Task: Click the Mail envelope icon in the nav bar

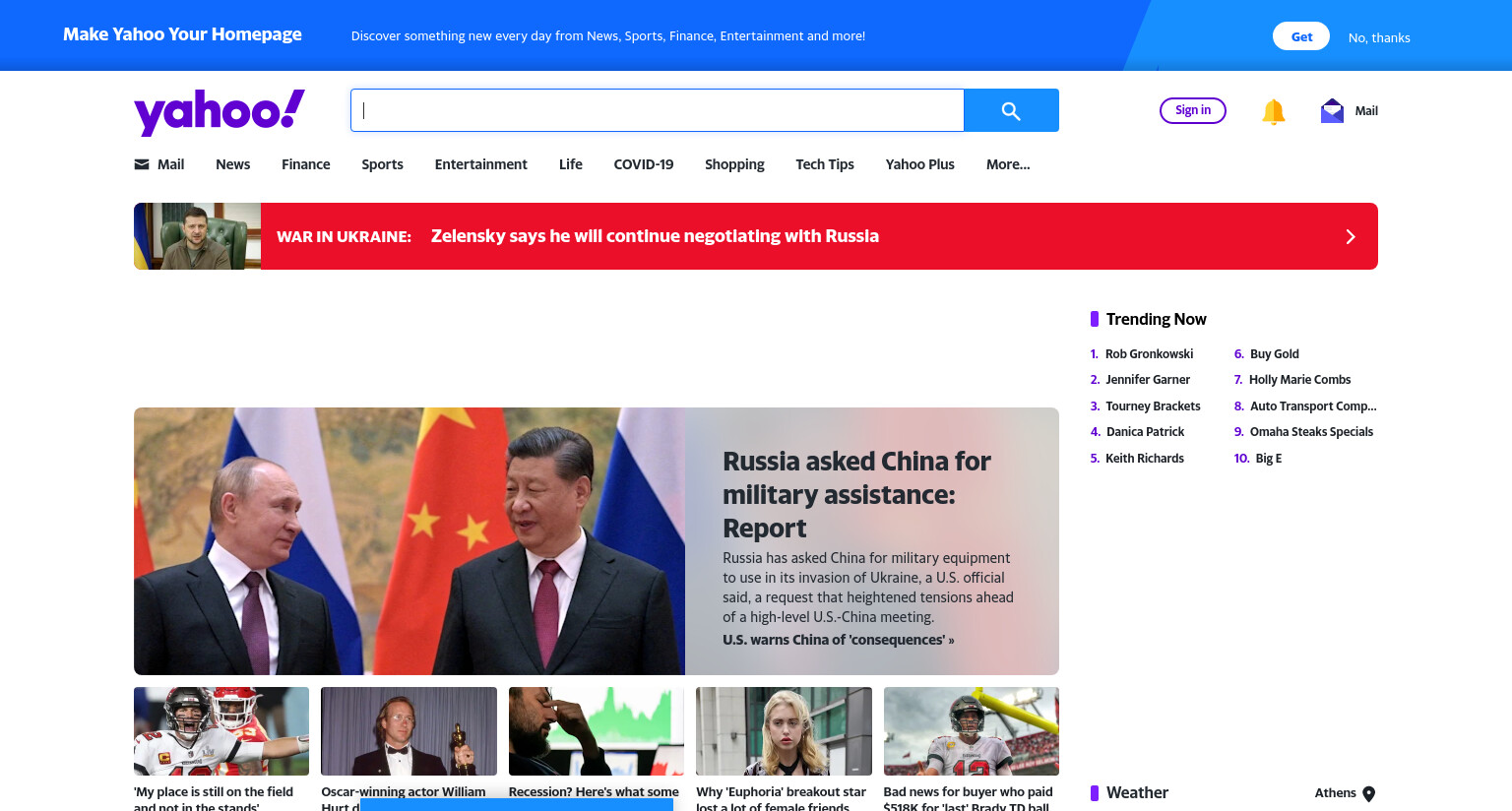Action: (142, 164)
